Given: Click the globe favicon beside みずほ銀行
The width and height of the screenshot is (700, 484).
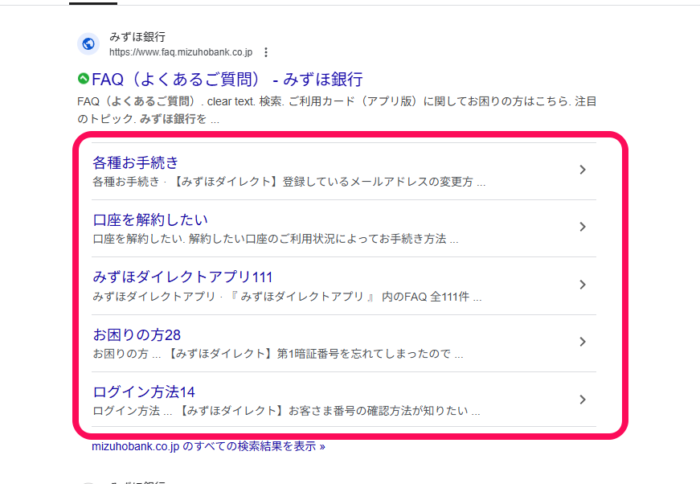Looking at the screenshot, I should point(88,44).
